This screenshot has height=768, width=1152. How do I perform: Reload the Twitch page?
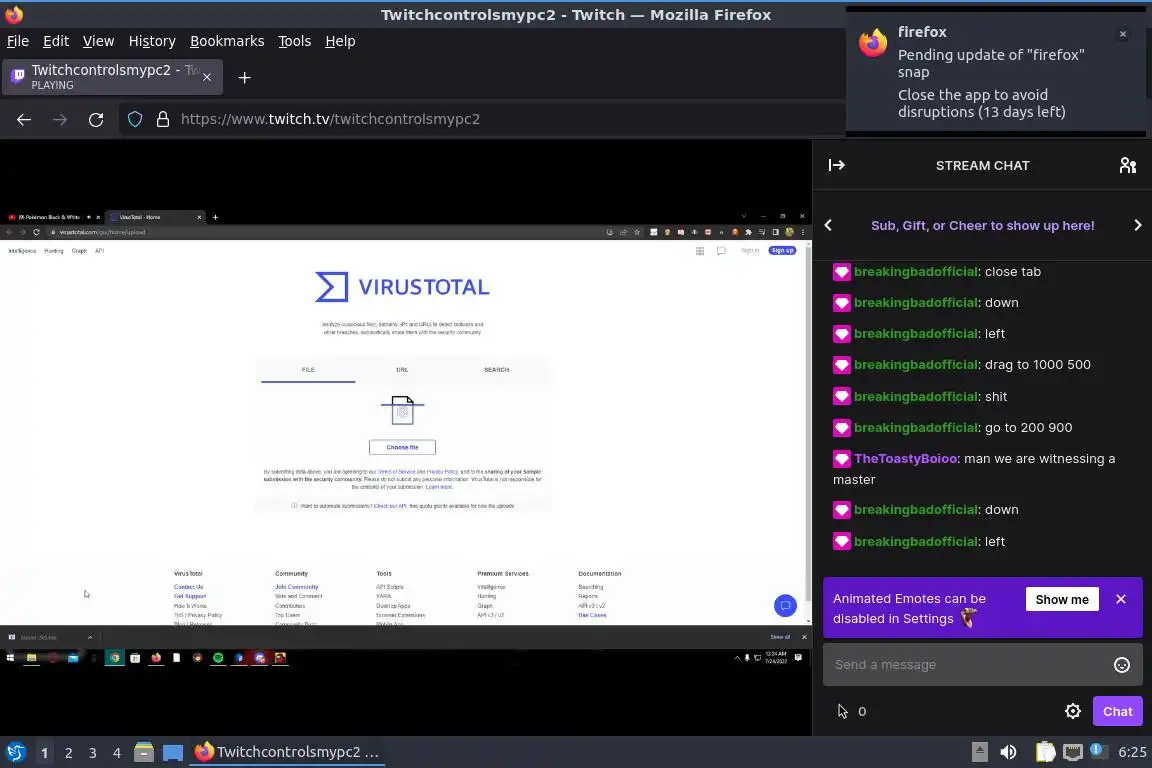pos(96,119)
